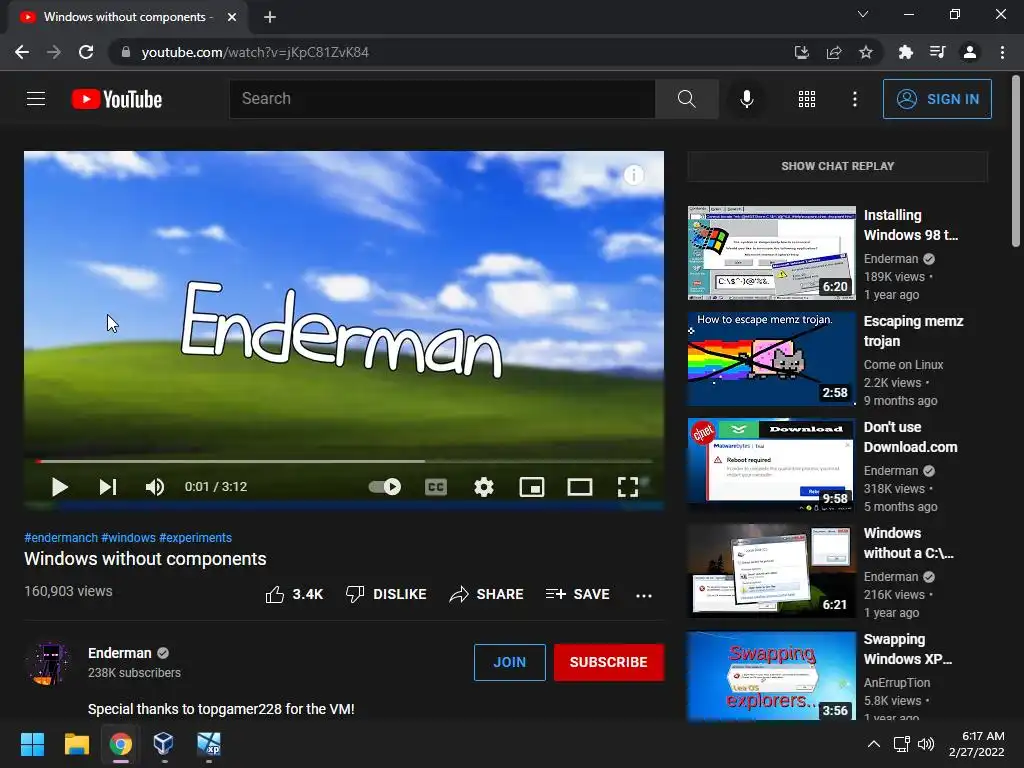Bookmark this tab star
1024x768 pixels.
pos(865,52)
